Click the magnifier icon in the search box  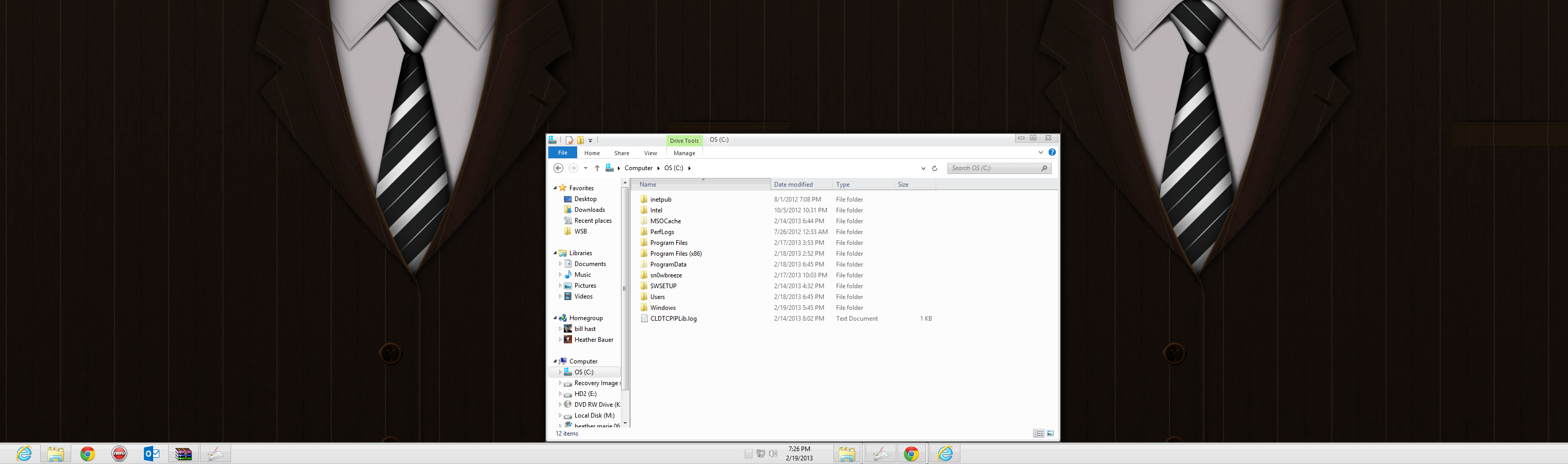1044,168
